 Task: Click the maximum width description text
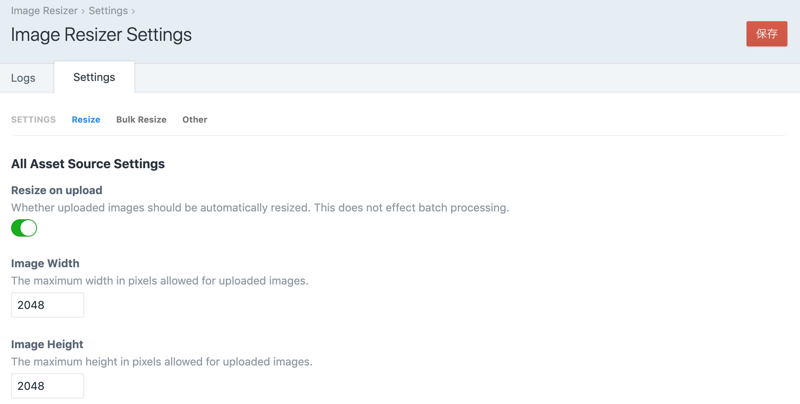tap(159, 281)
